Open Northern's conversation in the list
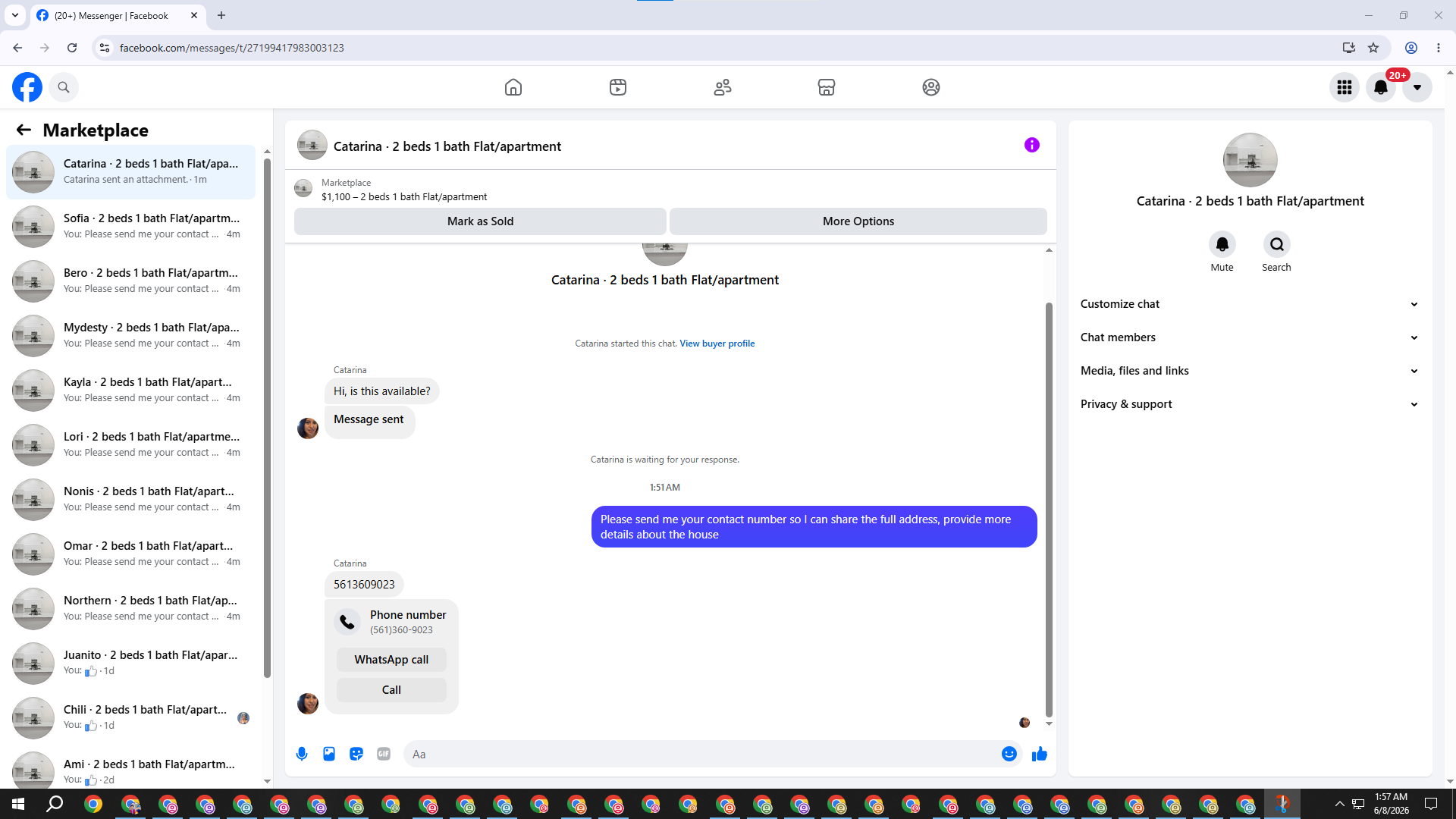The image size is (1456, 819). (x=130, y=608)
